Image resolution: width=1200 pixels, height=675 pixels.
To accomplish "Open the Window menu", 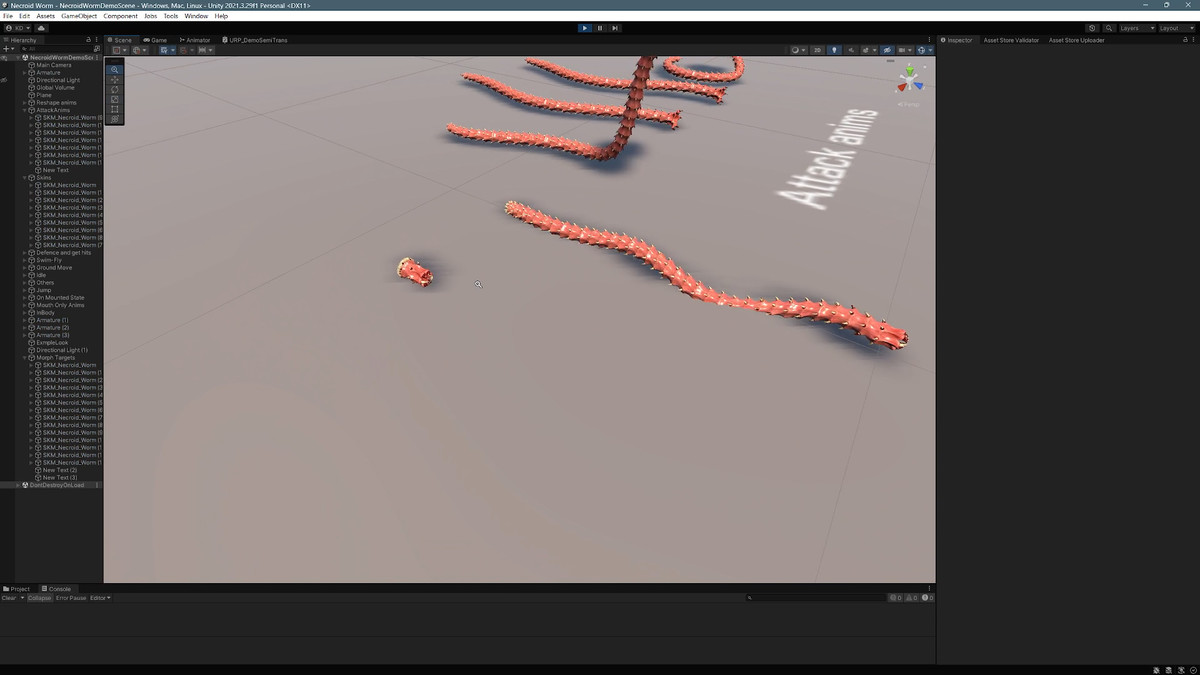I will [196, 16].
